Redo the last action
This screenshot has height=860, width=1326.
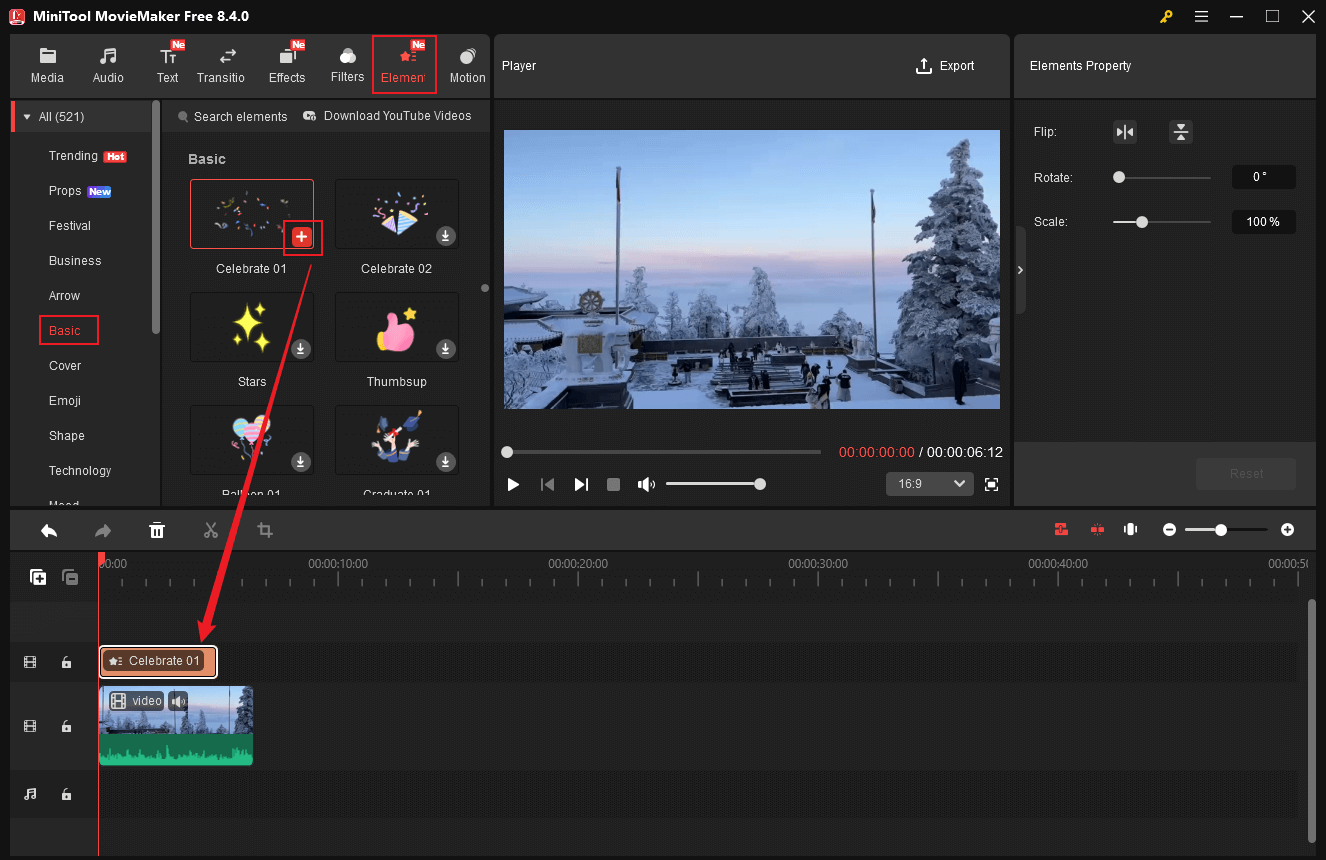pos(103,530)
